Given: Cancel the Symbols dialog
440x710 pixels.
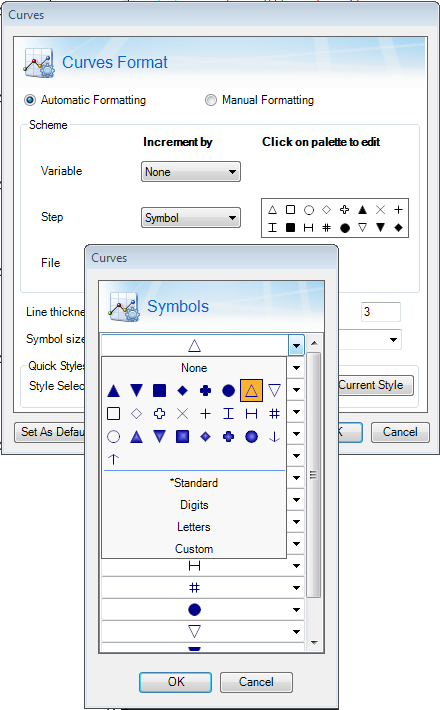Looking at the screenshot, I should click(256, 682).
